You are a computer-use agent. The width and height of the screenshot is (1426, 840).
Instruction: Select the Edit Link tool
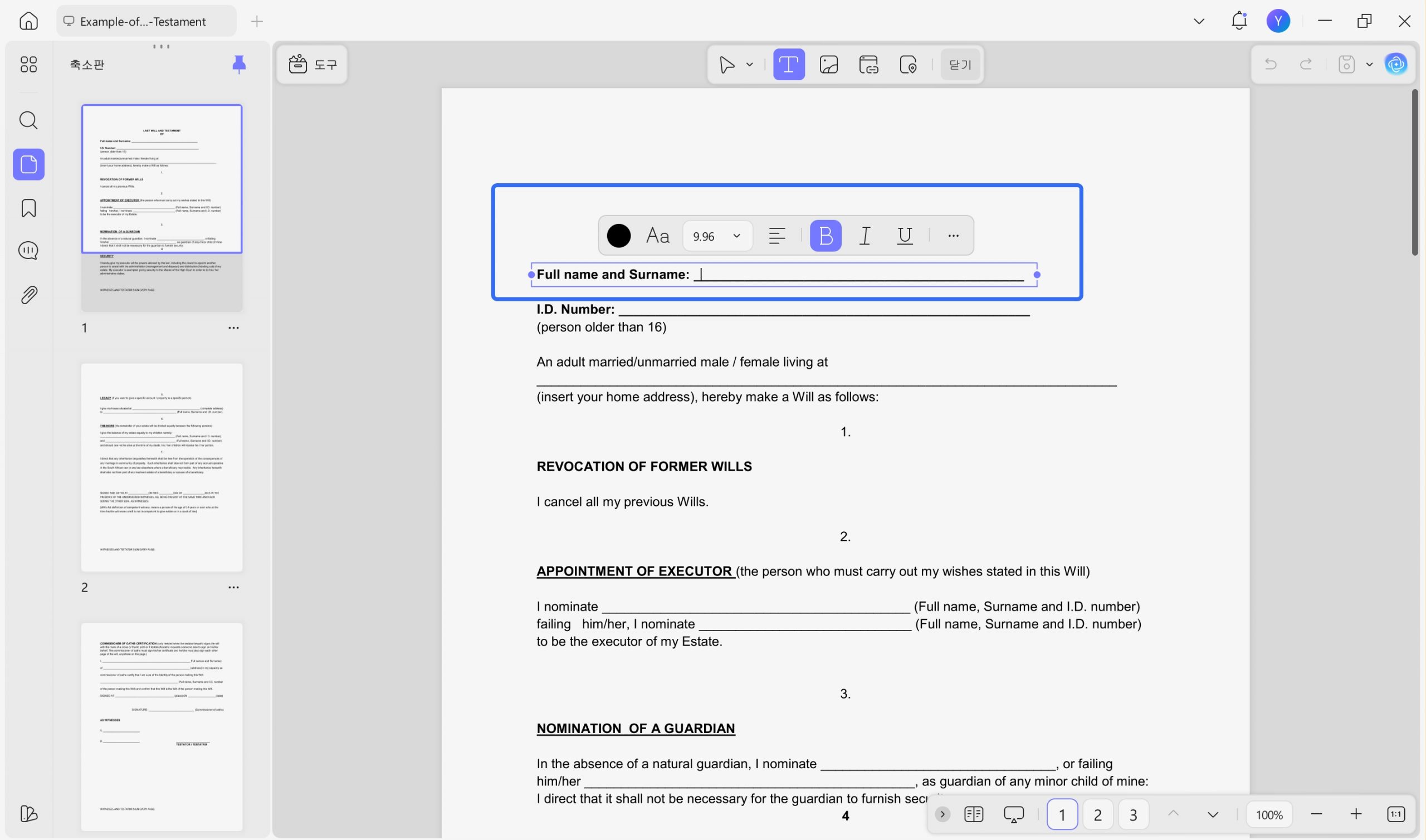pos(868,65)
